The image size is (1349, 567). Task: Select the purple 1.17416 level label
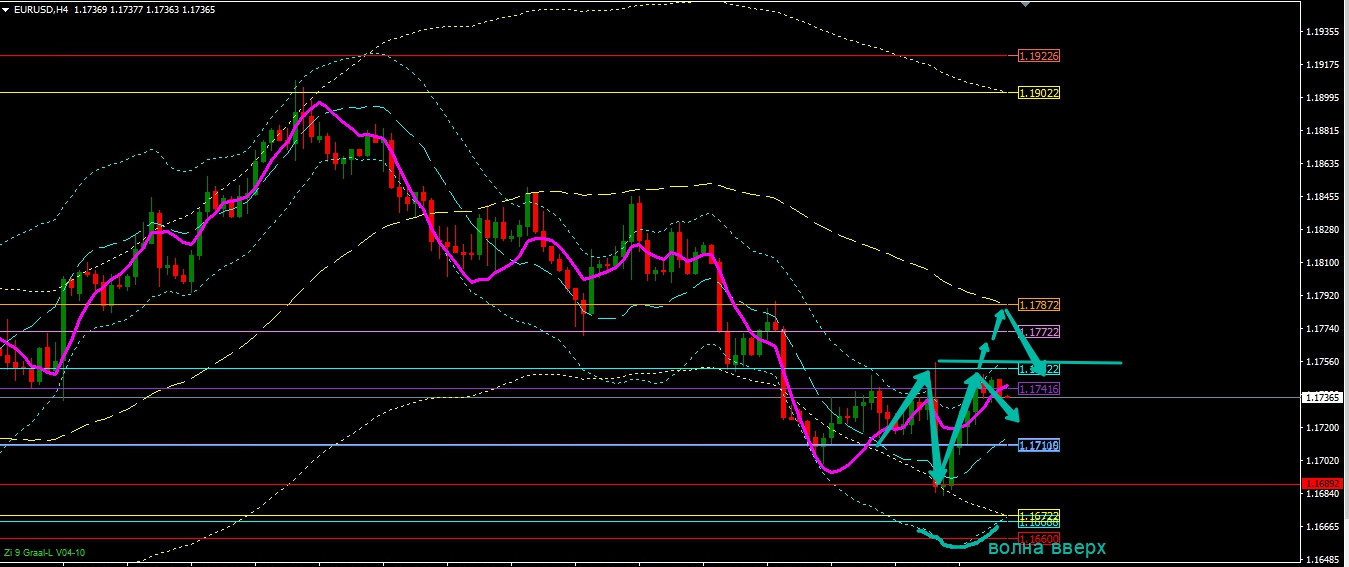[x=1038, y=388]
